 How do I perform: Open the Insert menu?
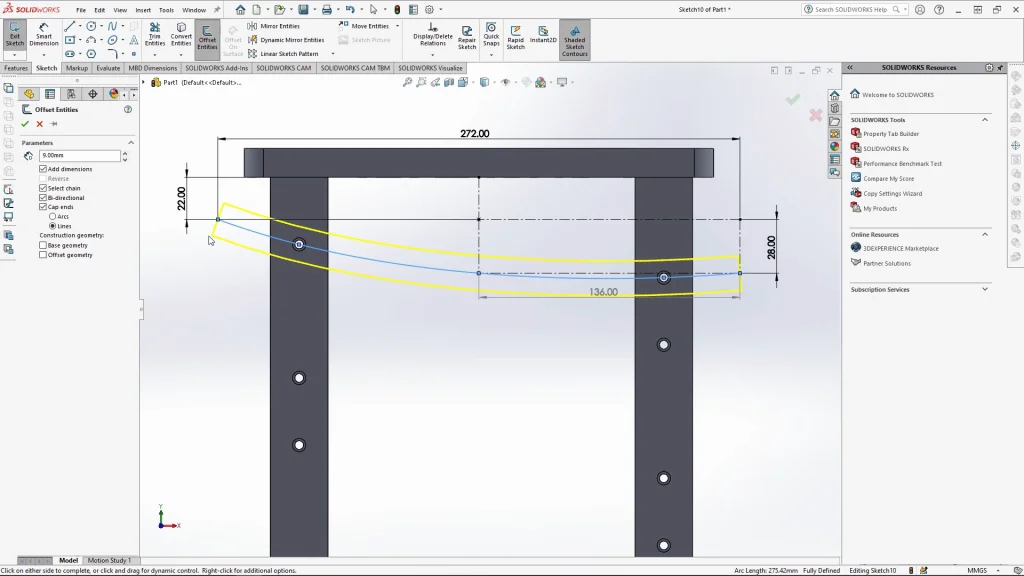click(x=143, y=10)
